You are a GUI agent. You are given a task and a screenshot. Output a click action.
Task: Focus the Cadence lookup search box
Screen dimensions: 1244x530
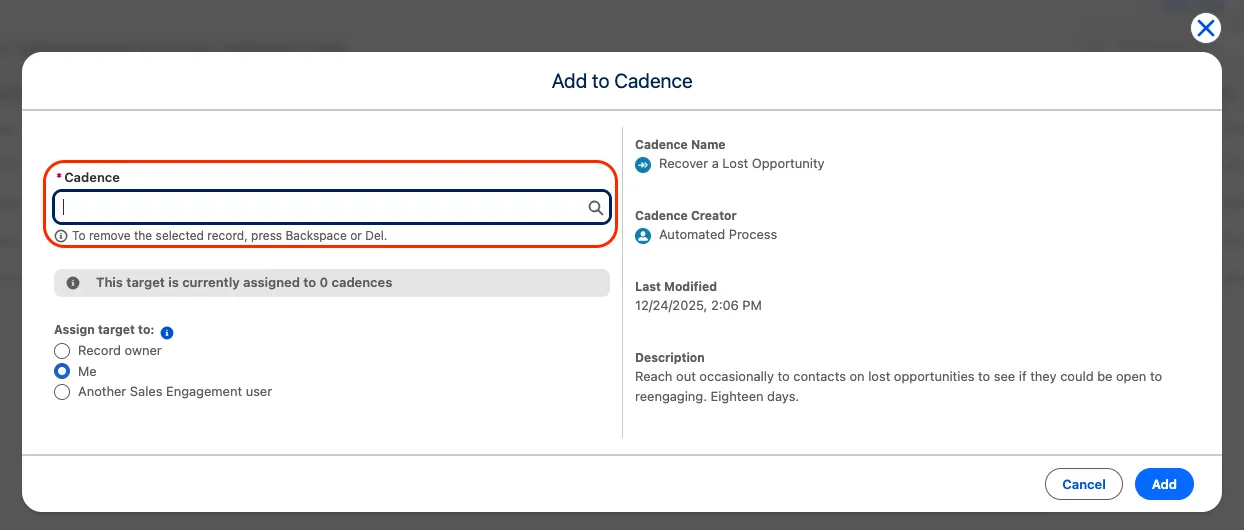[x=320, y=208]
